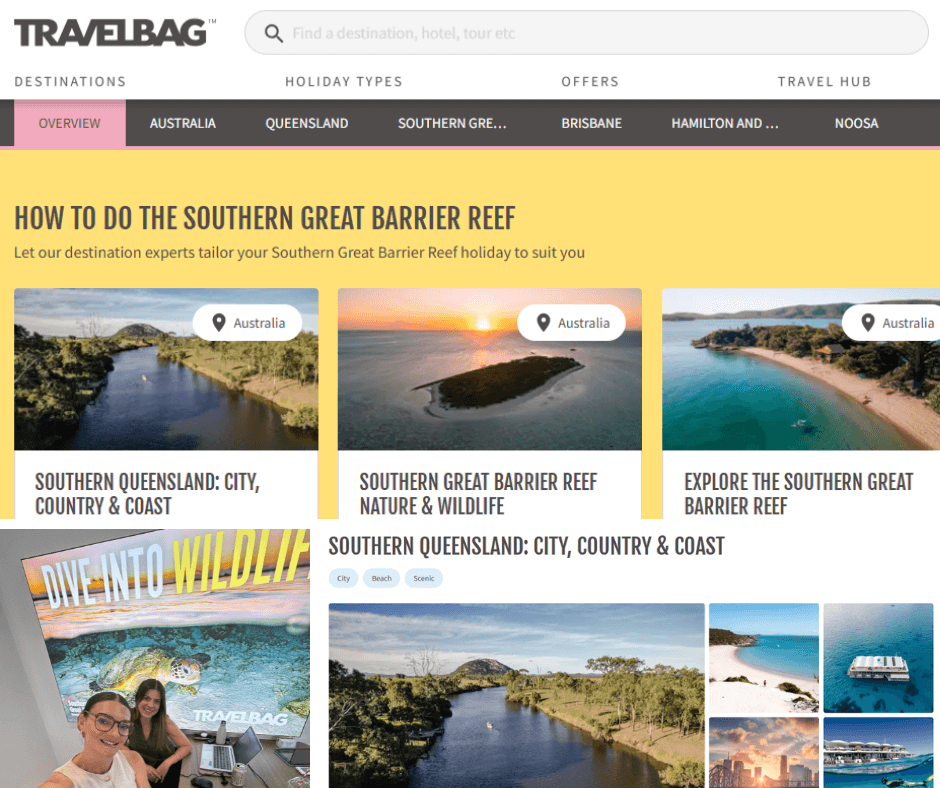940x788 pixels.
Task: Switch to the Queensland tab
Action: tap(306, 123)
